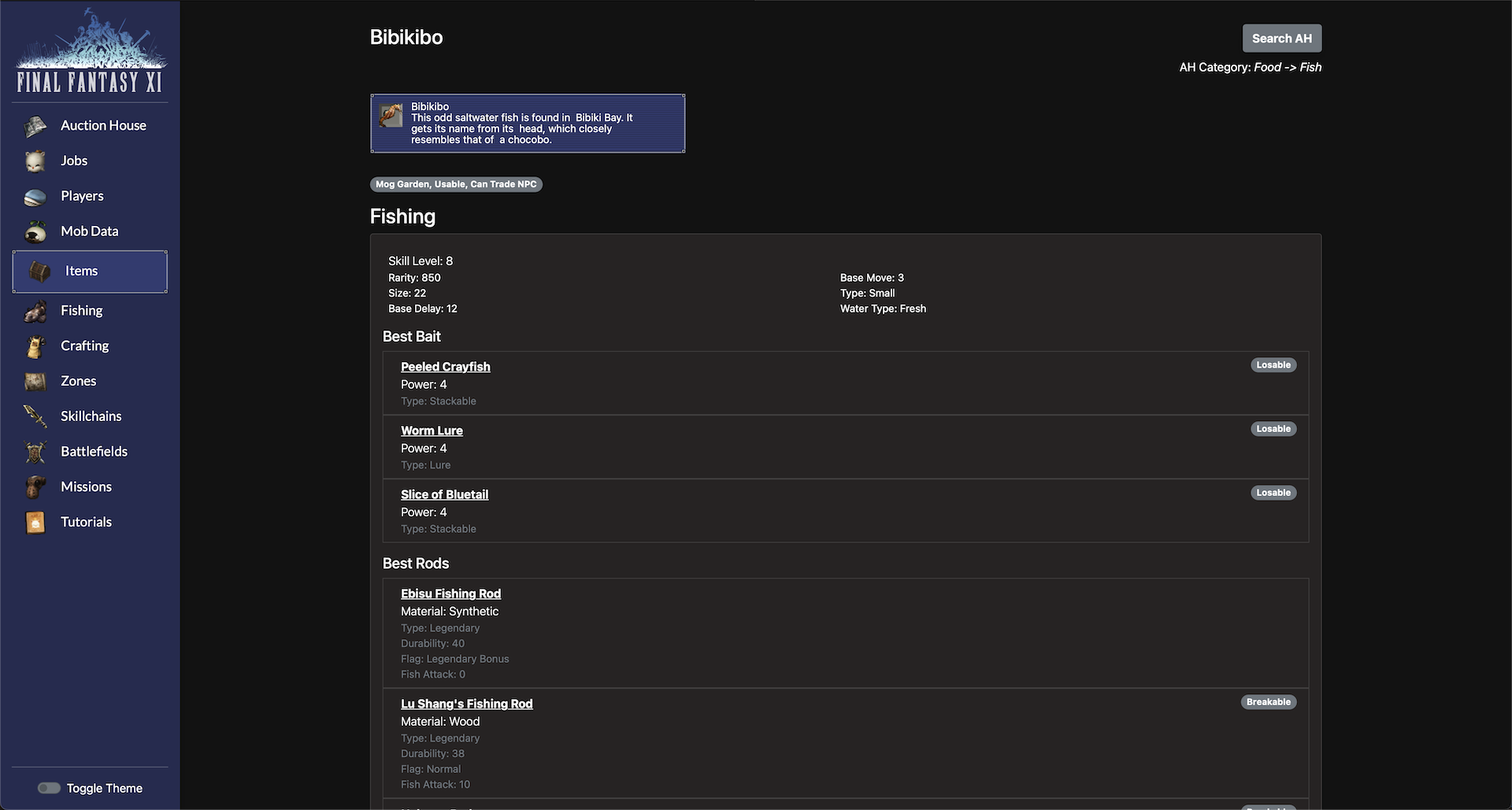
Task: Open the Zones menu item
Action: click(x=78, y=381)
